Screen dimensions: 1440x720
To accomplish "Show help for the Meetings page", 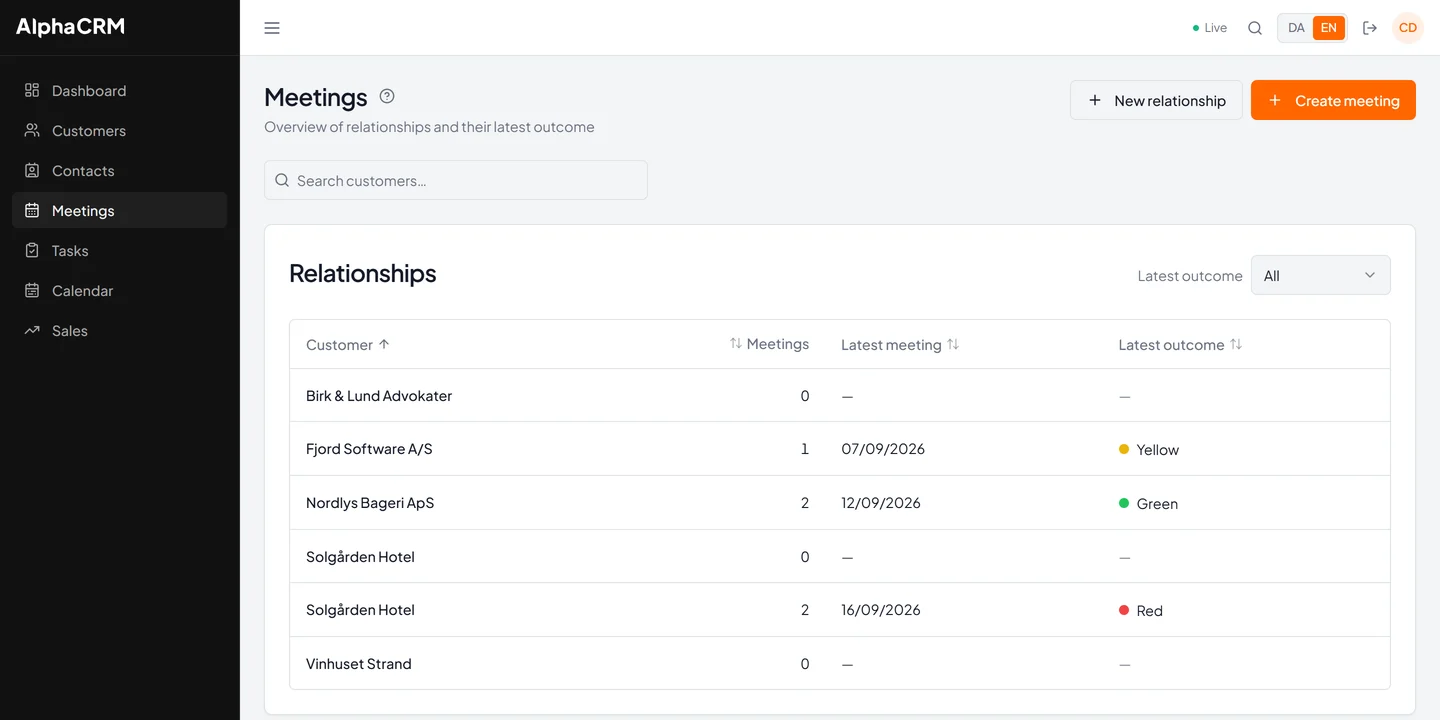I will point(387,96).
